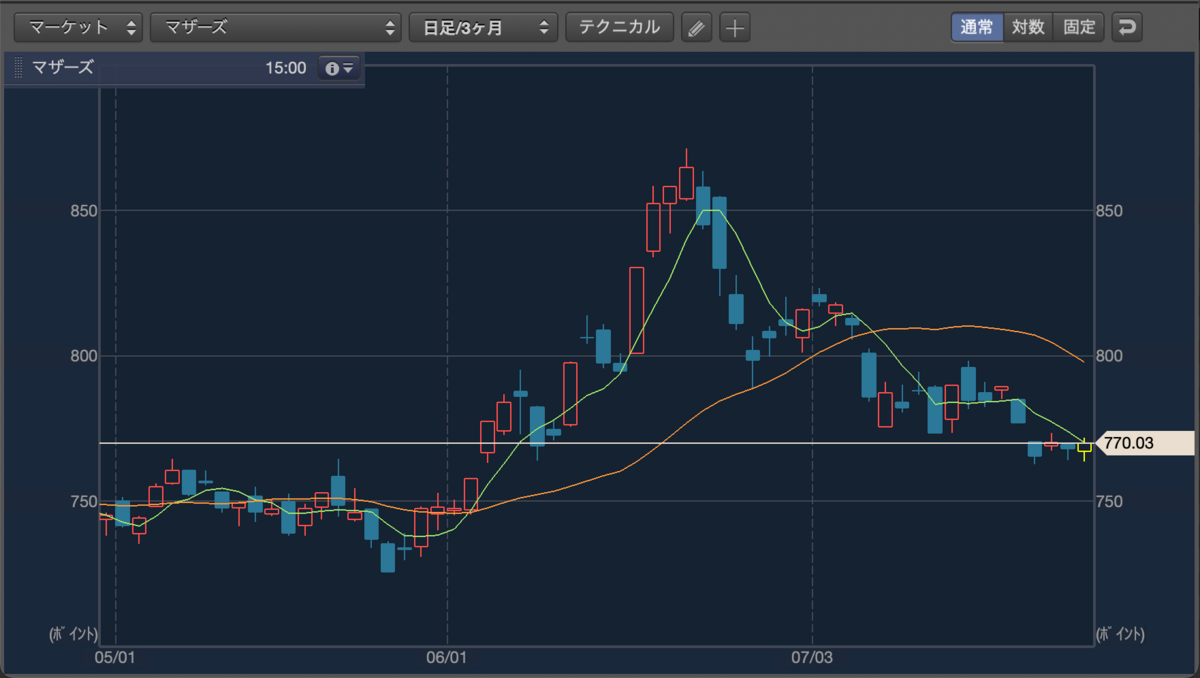Switch to 対数 scale mode

coord(1028,27)
